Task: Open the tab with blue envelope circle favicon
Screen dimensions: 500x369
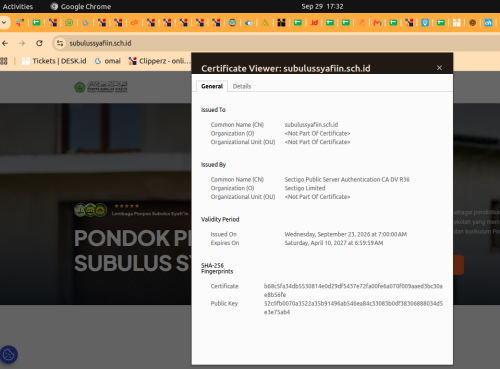Action: click(232, 23)
